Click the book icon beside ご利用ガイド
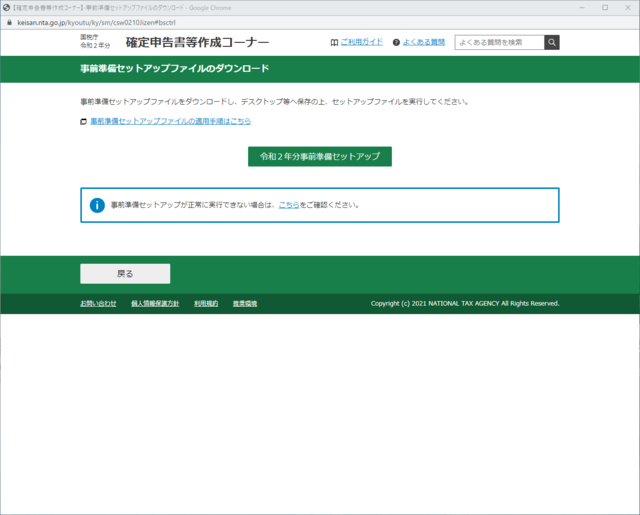The image size is (640, 515). click(x=334, y=42)
